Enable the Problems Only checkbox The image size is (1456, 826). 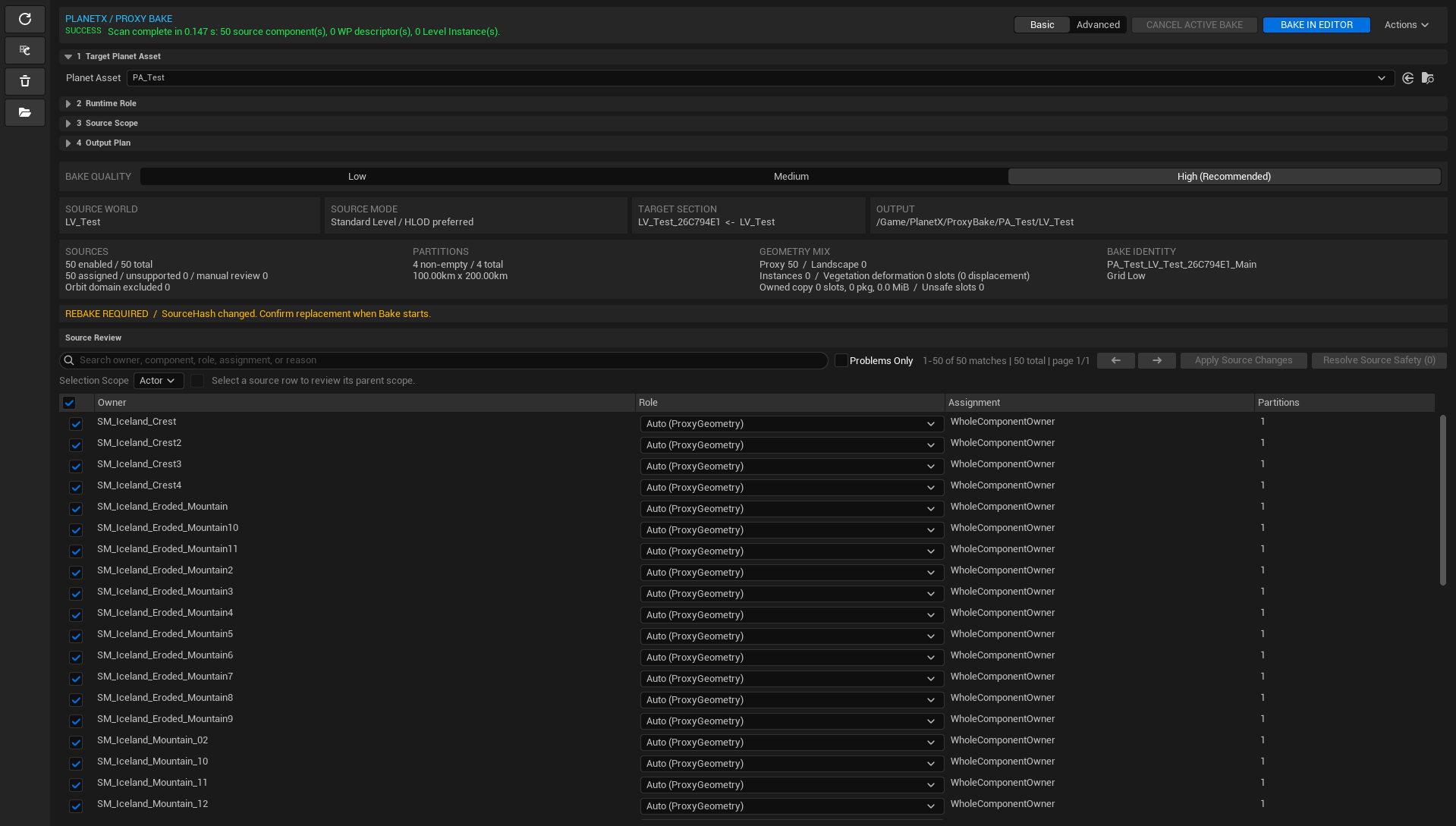coord(841,360)
